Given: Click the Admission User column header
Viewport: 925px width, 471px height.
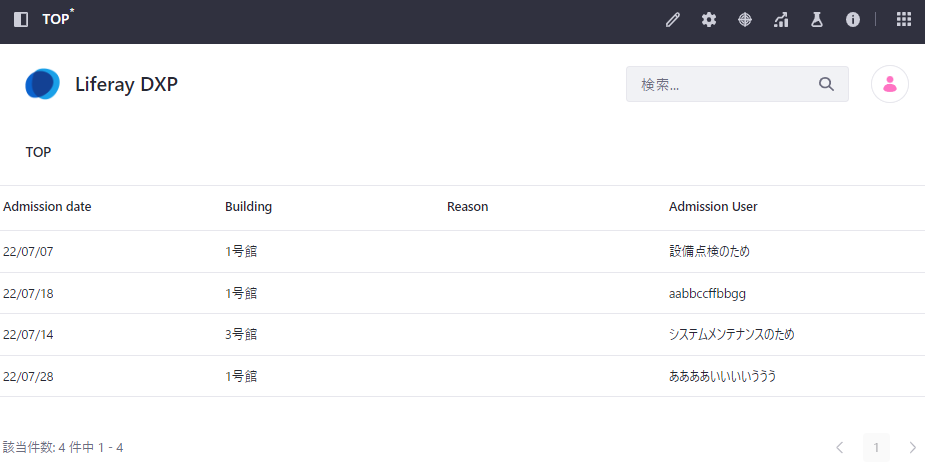Looking at the screenshot, I should point(713,207).
